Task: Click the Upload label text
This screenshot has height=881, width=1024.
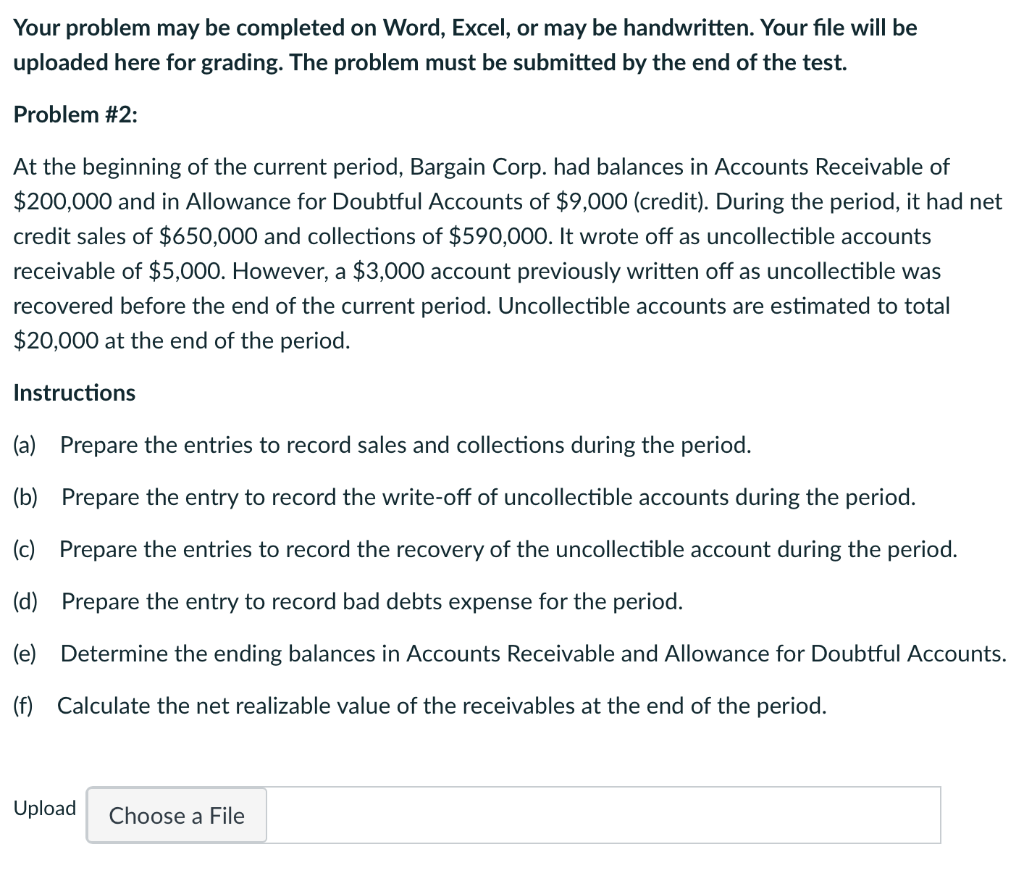Action: 43,808
